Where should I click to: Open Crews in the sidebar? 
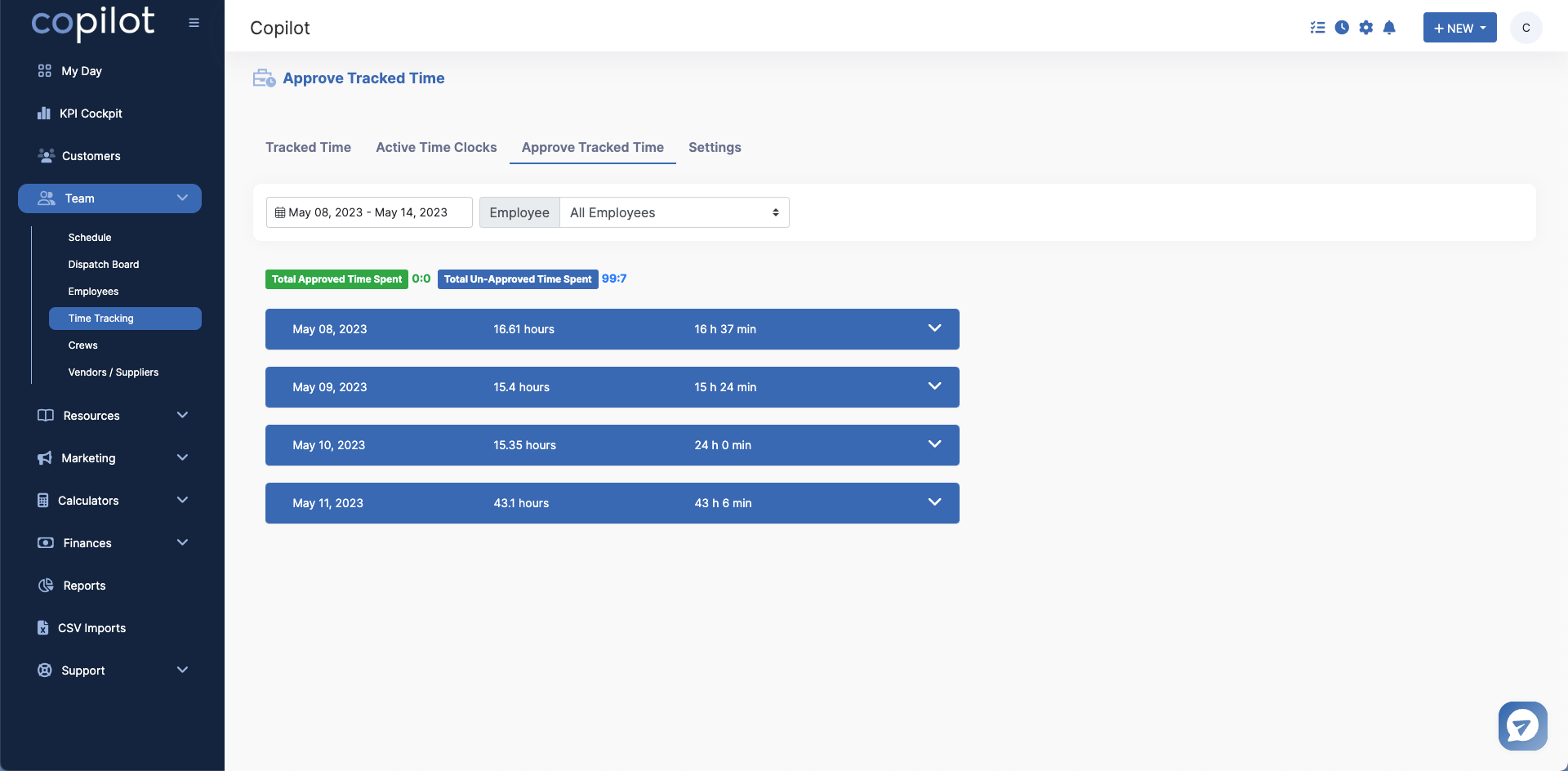(x=82, y=345)
